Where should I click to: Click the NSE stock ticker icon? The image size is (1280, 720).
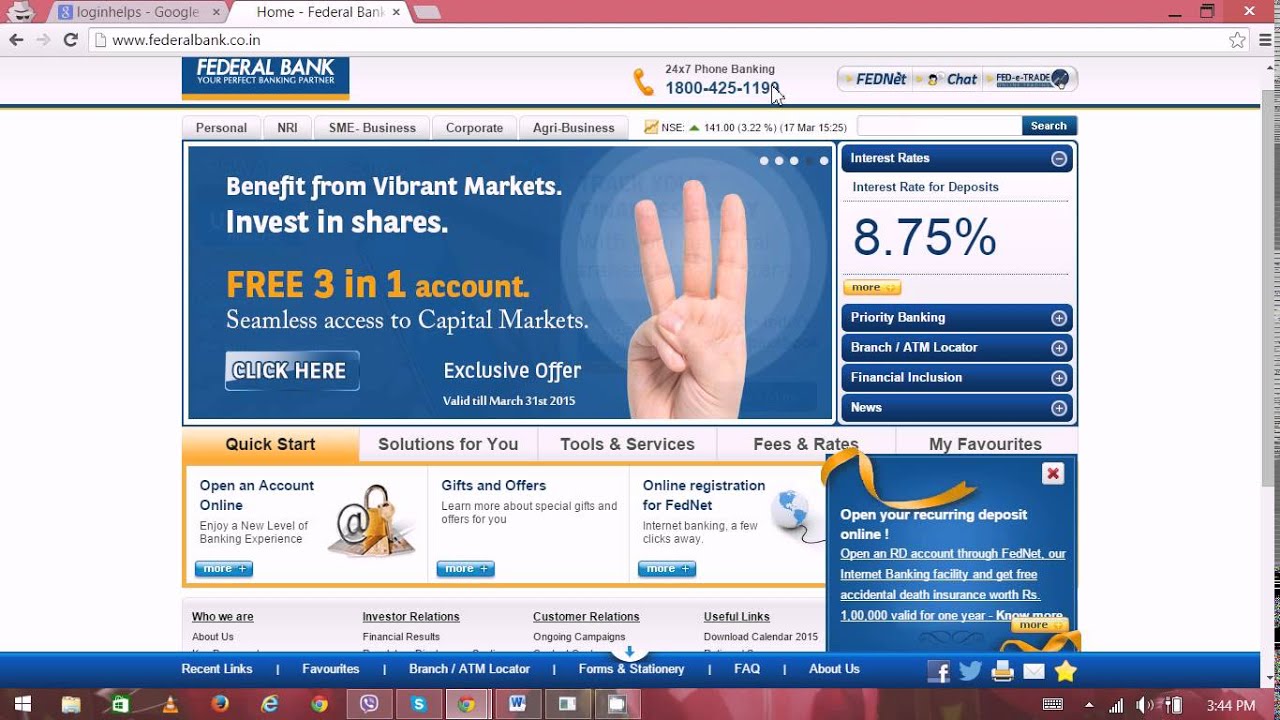point(651,127)
